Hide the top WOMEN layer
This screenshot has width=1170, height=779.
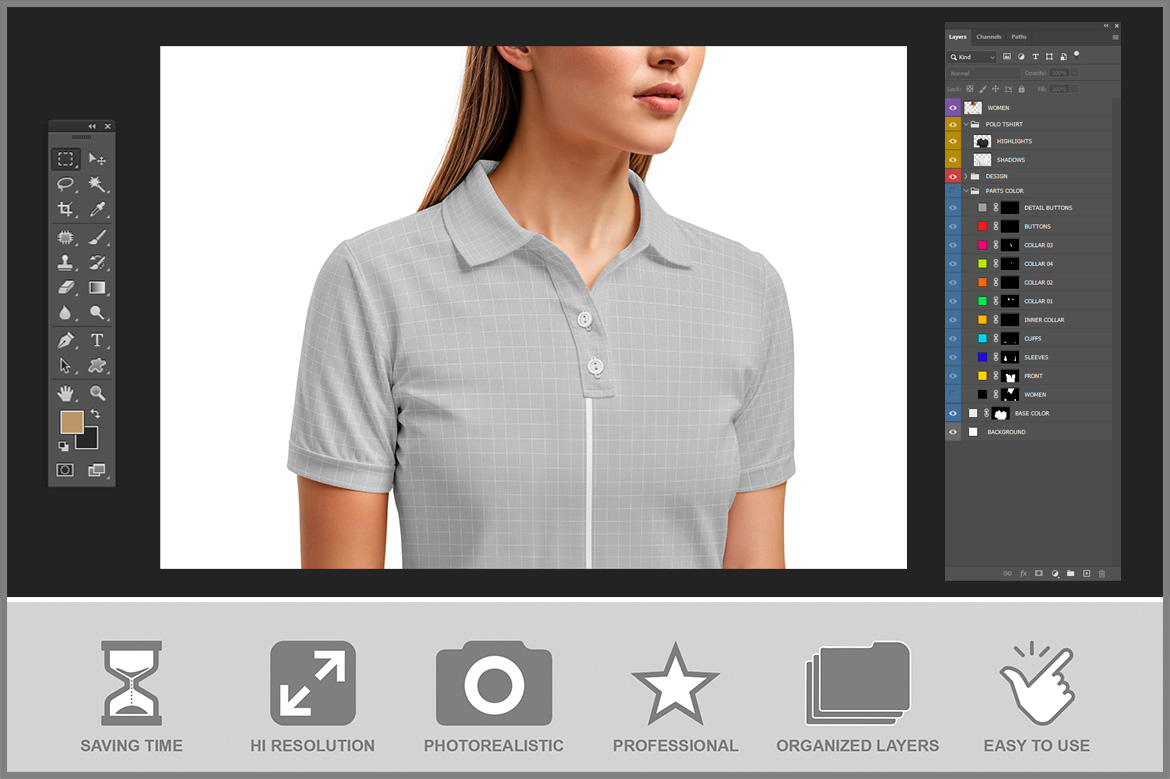(952, 107)
